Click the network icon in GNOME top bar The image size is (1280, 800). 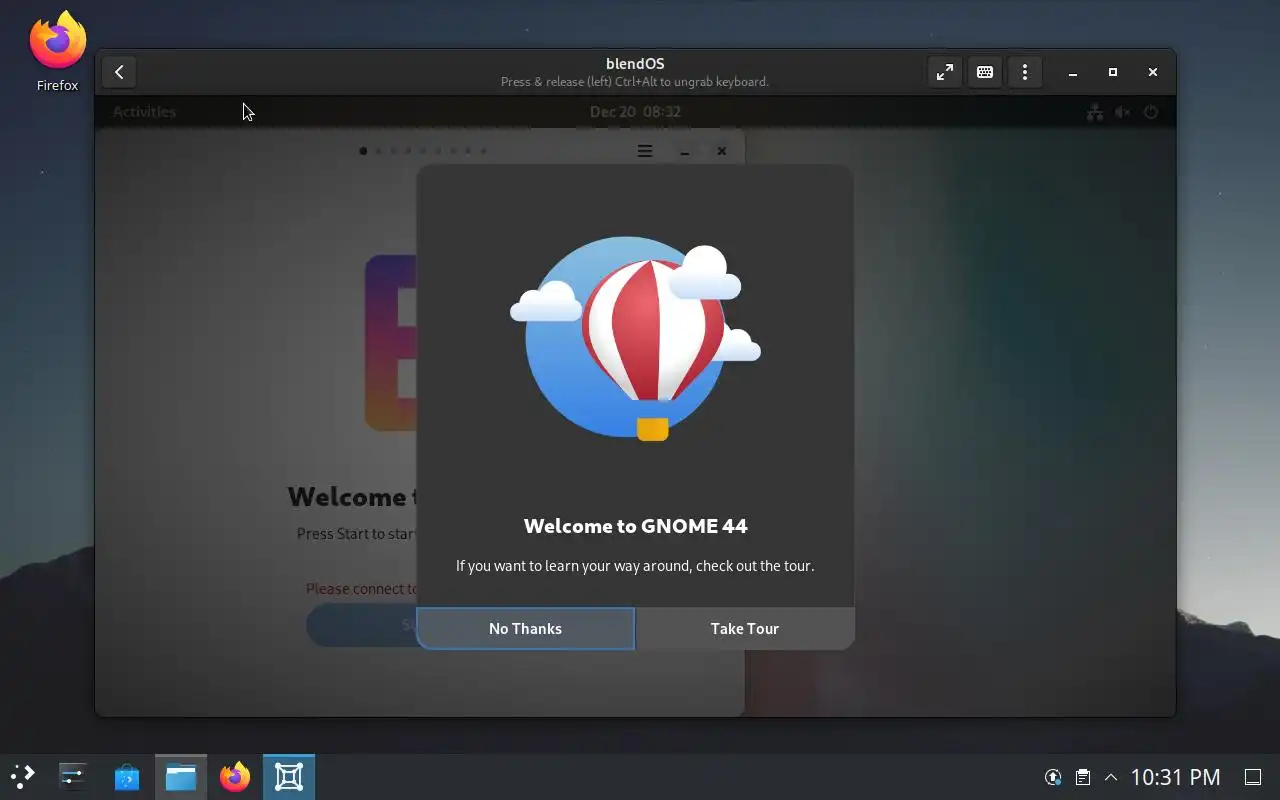click(x=1095, y=112)
